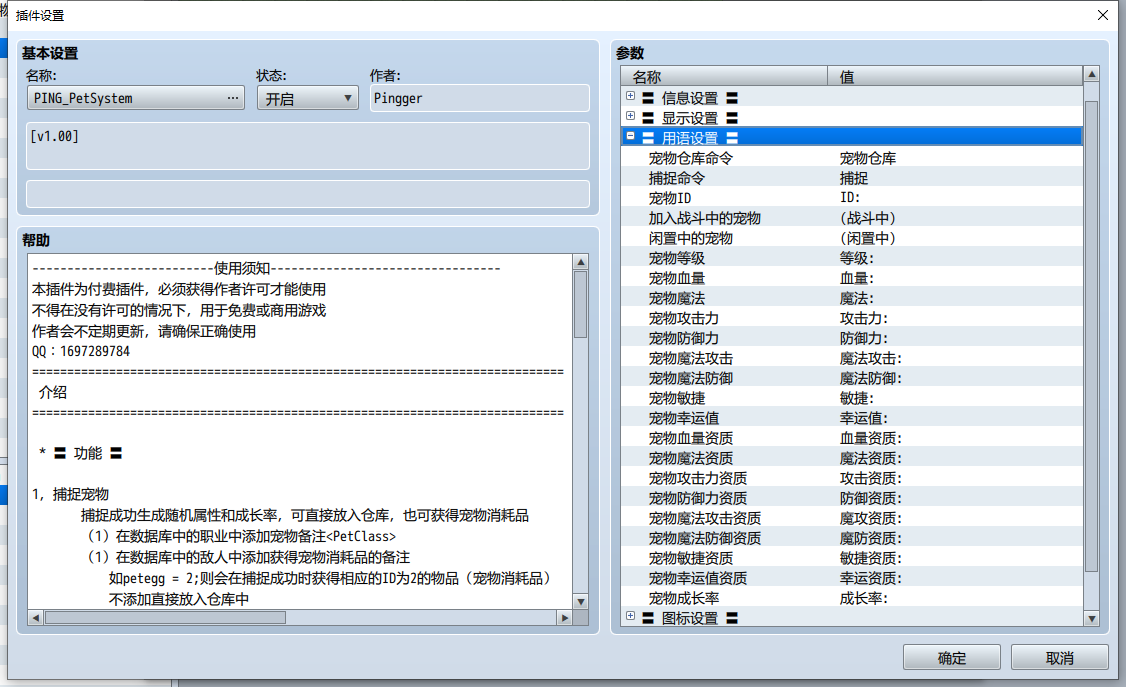Click the value cell 攻击力:
The height and width of the screenshot is (687, 1126).
864,318
